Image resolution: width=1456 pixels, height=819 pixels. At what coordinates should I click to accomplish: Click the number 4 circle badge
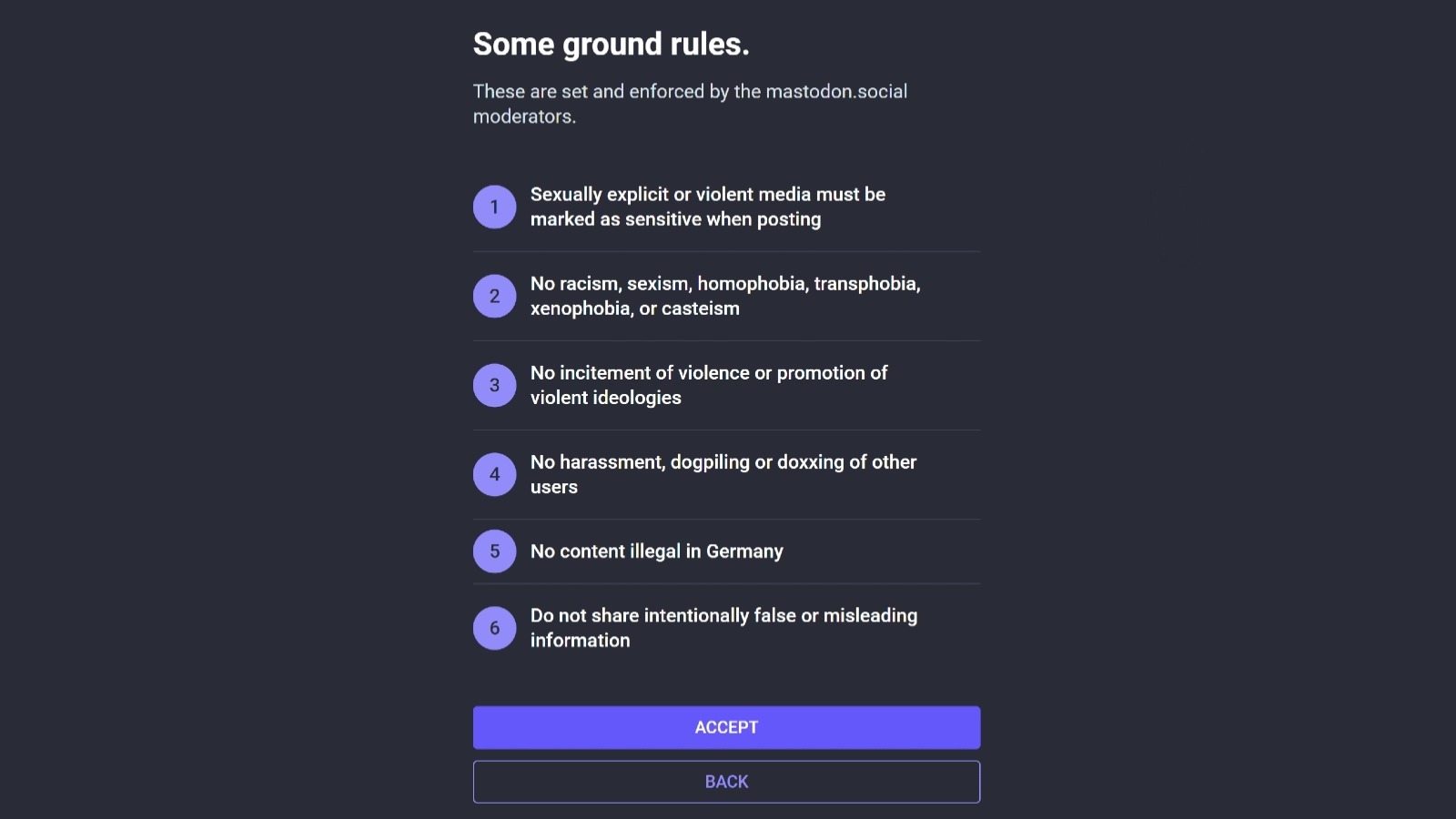pos(494,474)
